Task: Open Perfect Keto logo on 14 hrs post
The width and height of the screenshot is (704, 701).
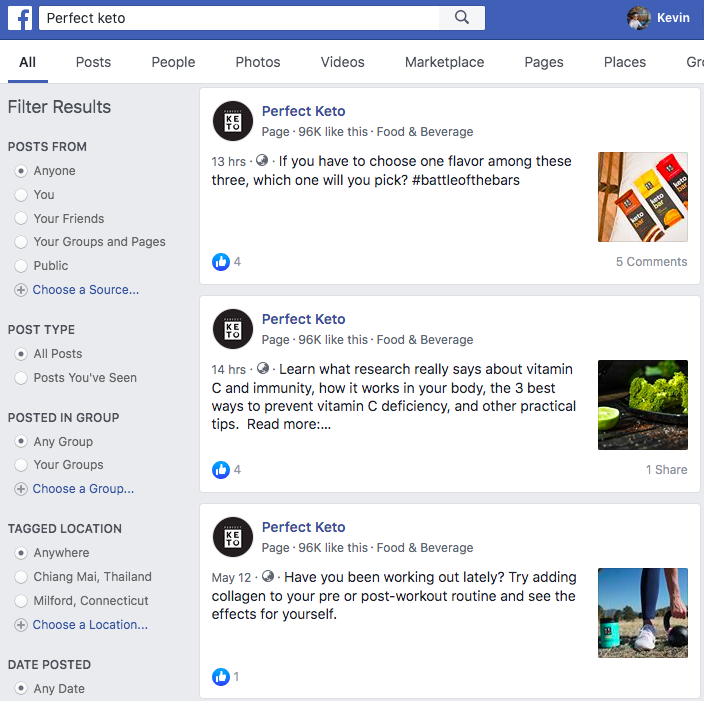Action: click(x=233, y=329)
